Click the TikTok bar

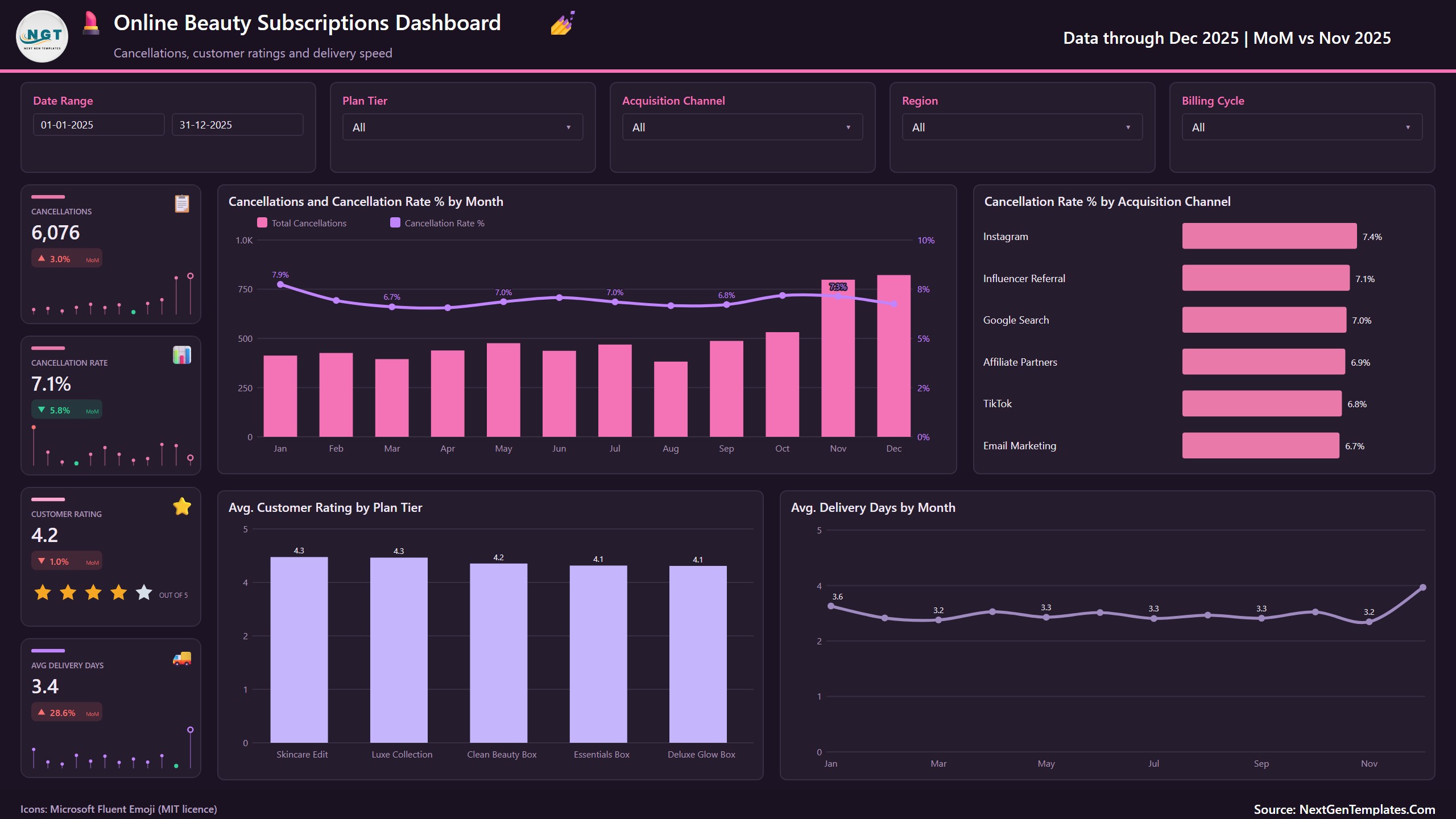(1262, 403)
